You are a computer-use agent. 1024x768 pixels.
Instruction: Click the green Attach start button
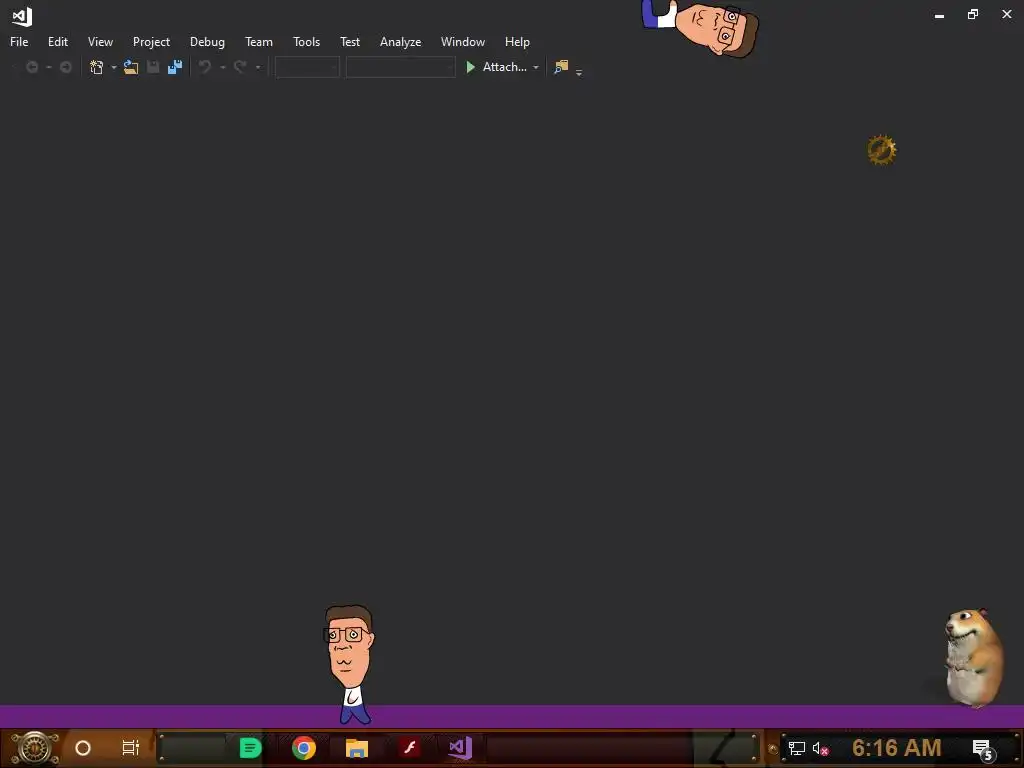(496, 67)
